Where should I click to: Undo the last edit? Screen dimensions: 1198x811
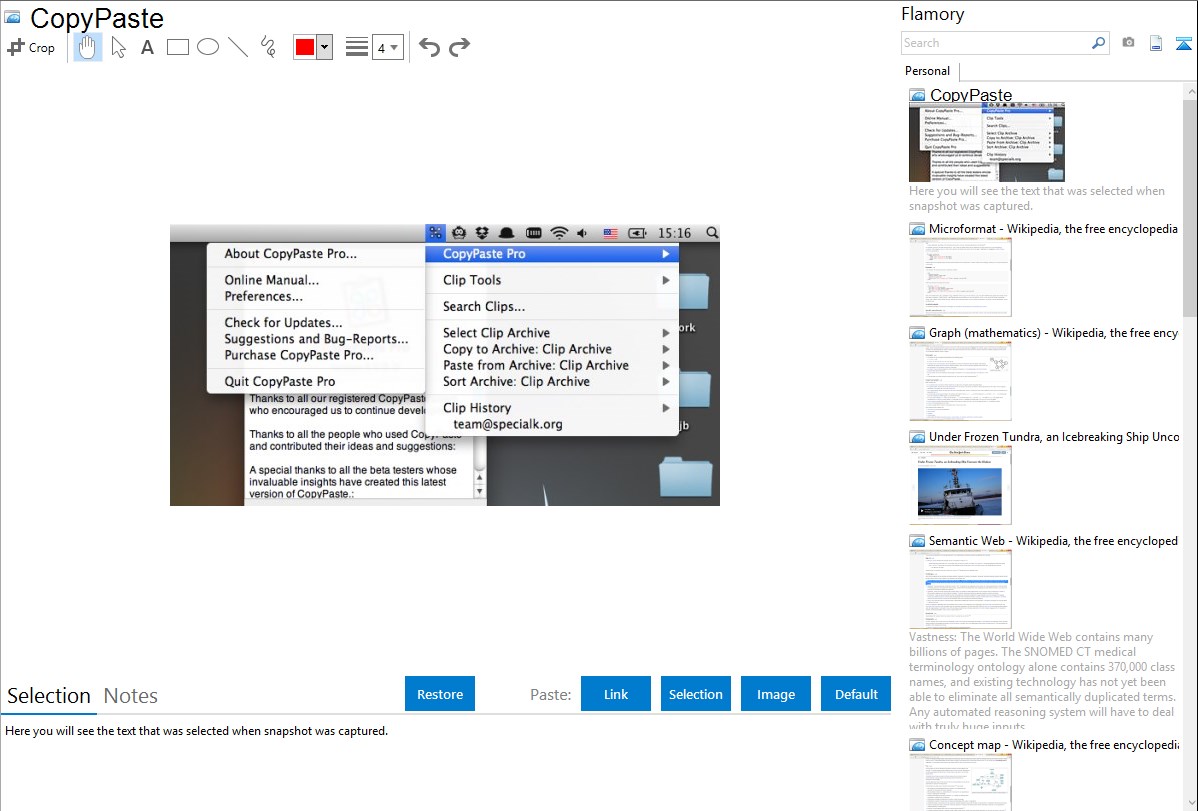(429, 47)
